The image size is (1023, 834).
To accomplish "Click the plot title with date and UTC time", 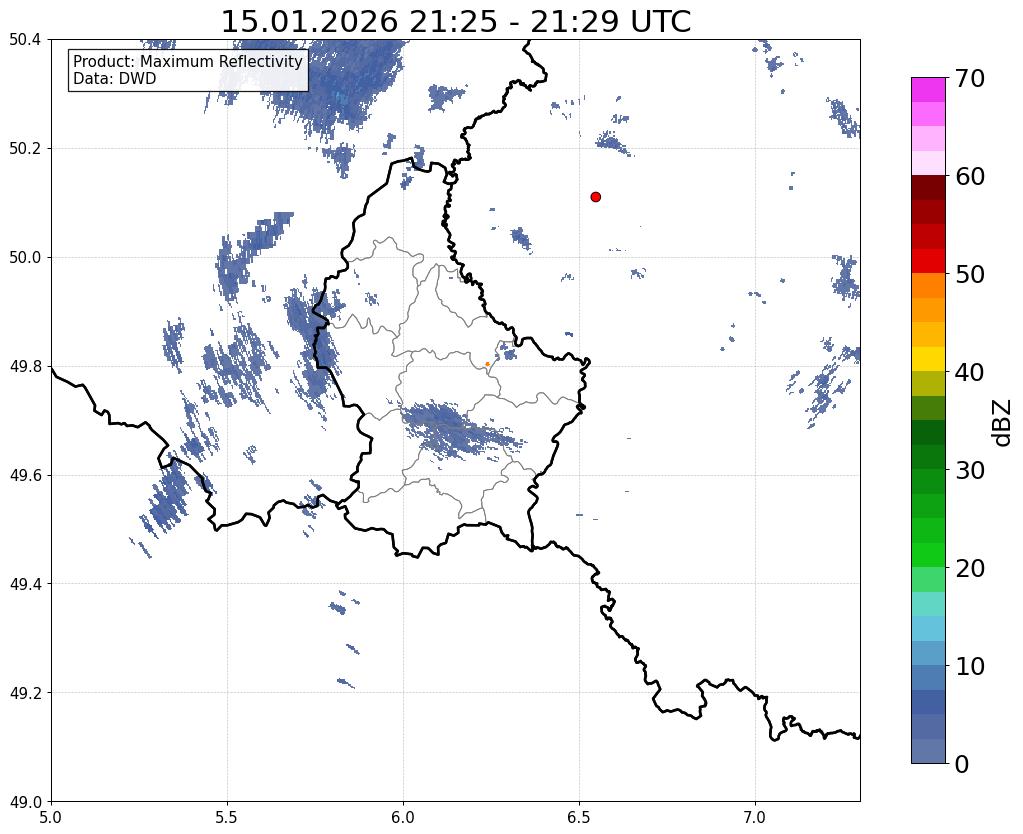I will [x=455, y=22].
